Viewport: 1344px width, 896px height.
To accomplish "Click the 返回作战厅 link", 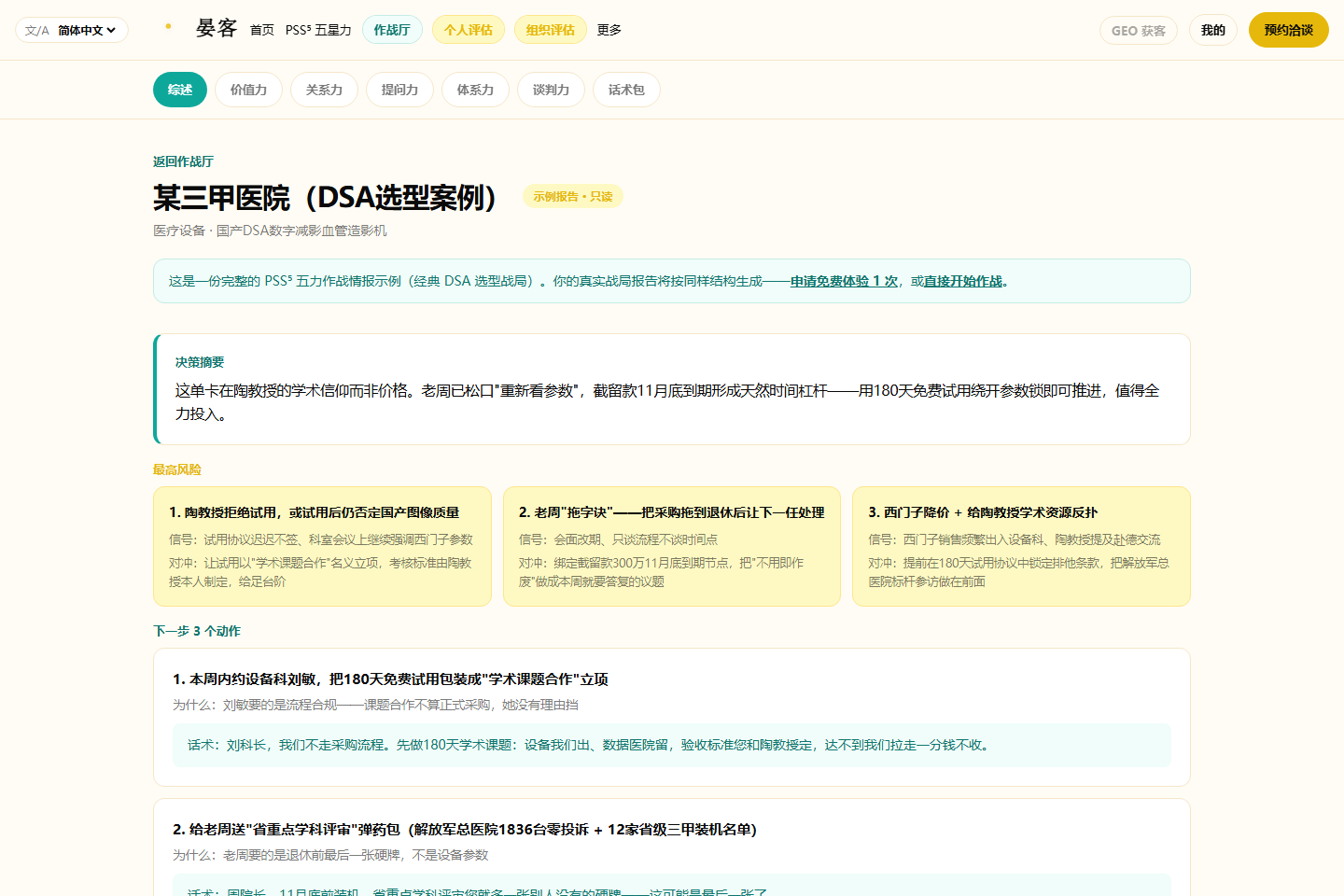I will tap(183, 161).
